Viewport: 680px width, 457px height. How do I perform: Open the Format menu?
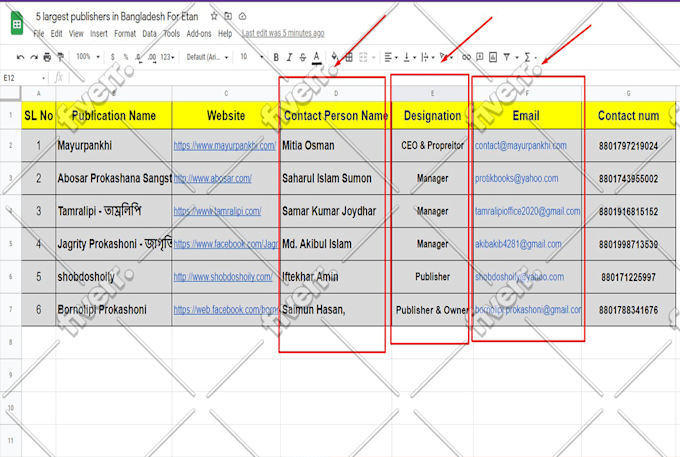tap(125, 33)
